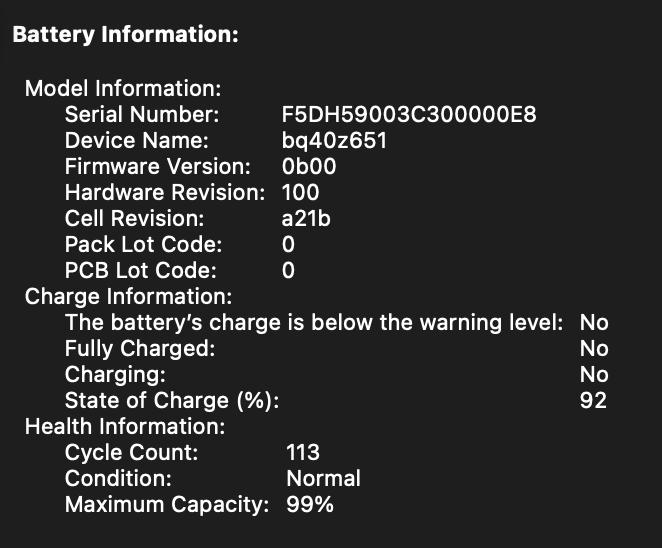Screen dimensions: 662x548
Task: Select the serial number value F5DH59003C300000E8
Action: point(409,114)
